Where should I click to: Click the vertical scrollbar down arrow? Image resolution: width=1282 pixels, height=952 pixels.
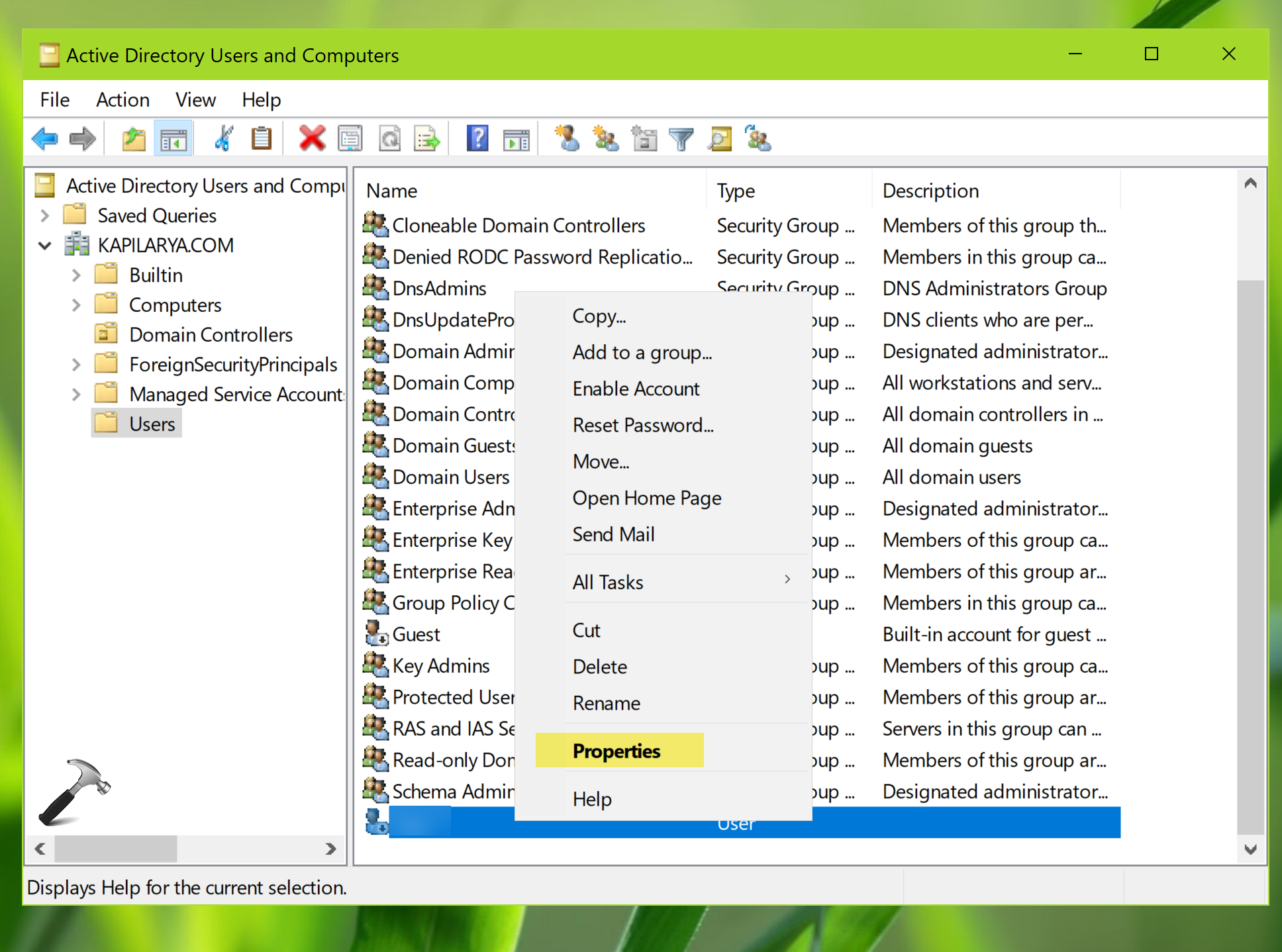click(1250, 849)
